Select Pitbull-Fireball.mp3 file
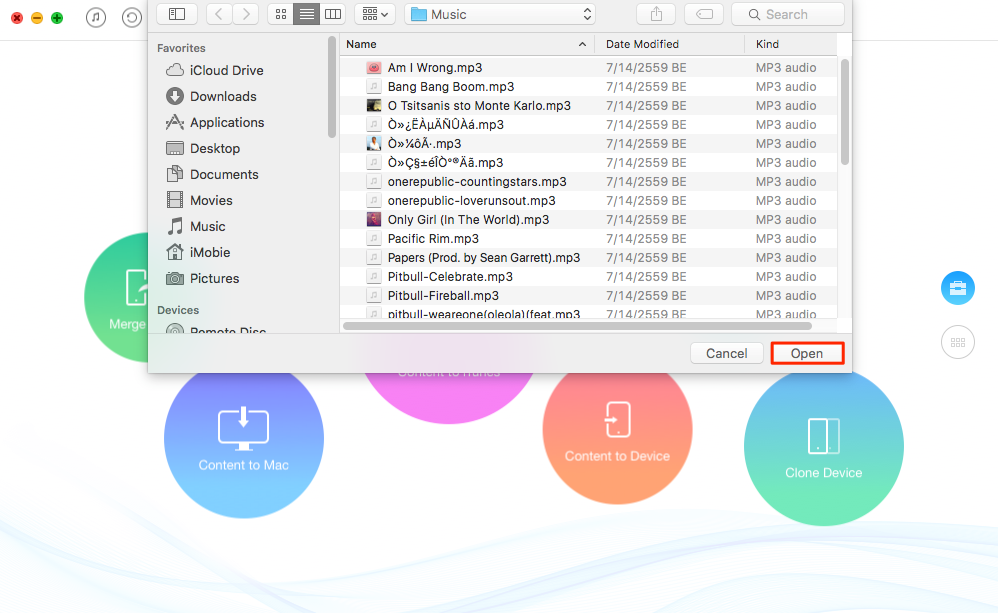 pos(588,296)
